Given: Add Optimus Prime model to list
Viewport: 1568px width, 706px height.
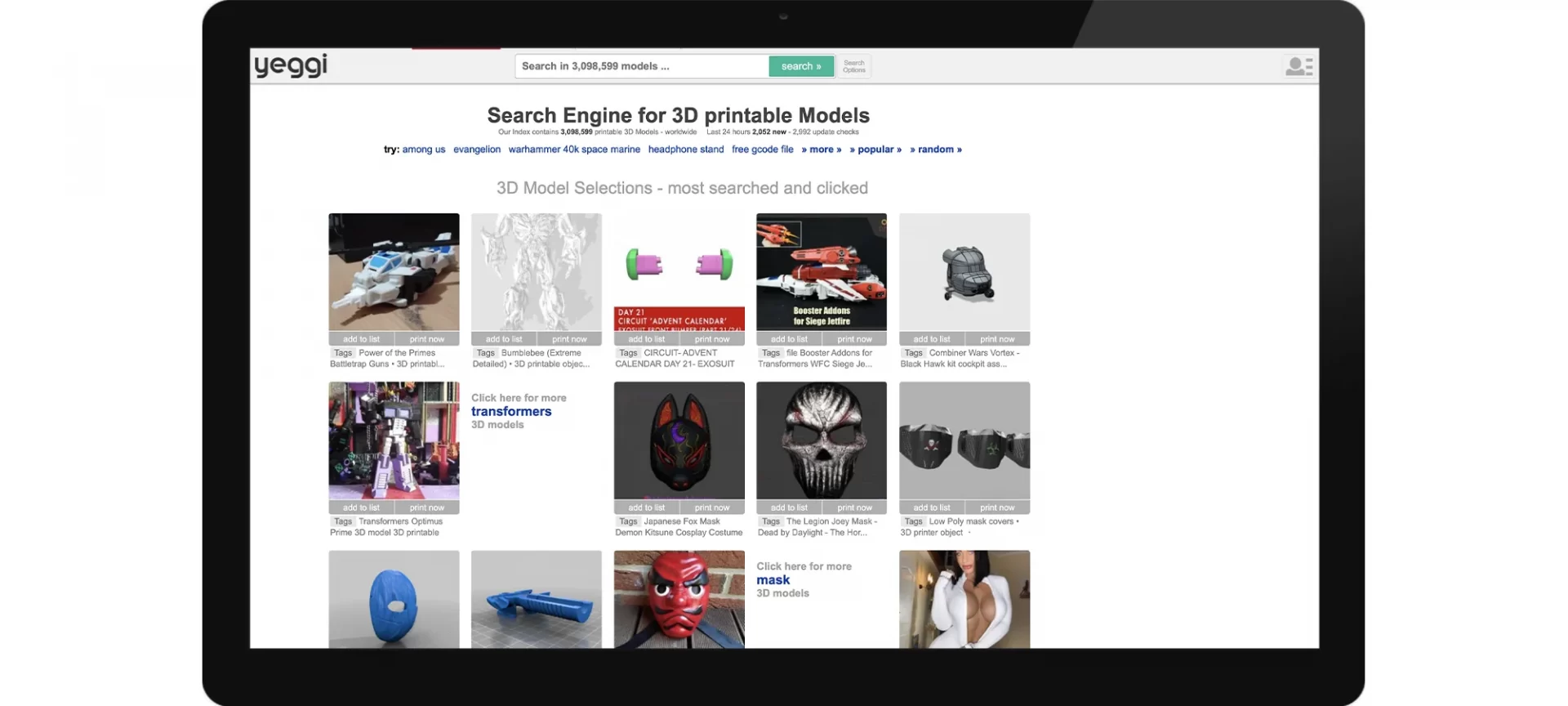Looking at the screenshot, I should 361,507.
